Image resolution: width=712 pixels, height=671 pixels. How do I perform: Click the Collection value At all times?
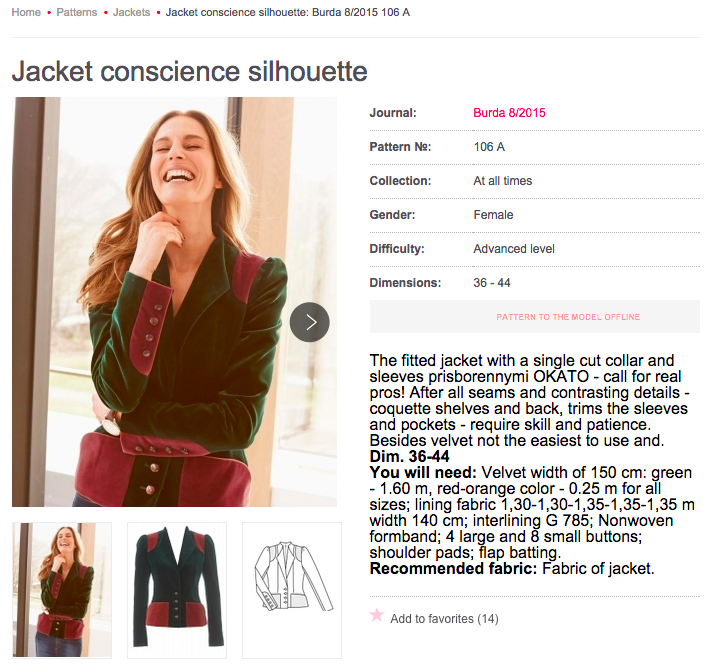point(503,181)
